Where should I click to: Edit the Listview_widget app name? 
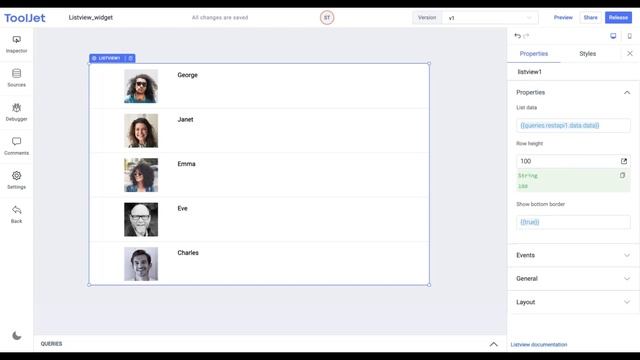point(91,18)
